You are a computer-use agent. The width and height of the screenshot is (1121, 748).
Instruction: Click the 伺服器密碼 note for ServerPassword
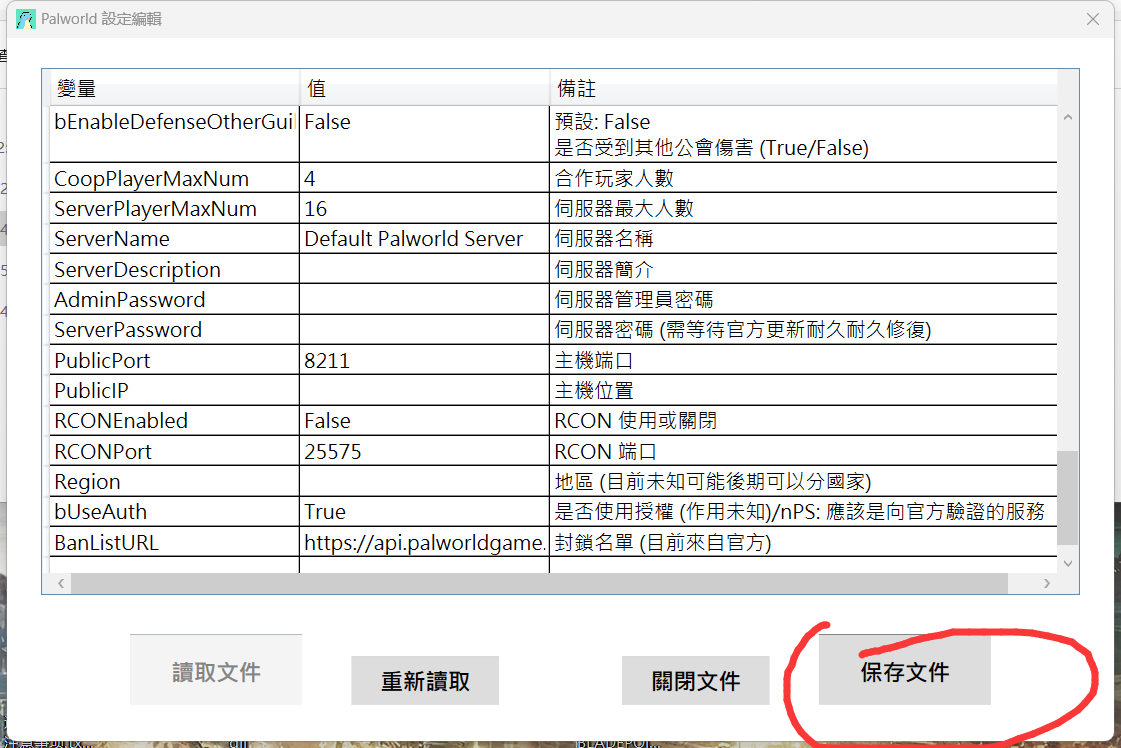tap(804, 330)
